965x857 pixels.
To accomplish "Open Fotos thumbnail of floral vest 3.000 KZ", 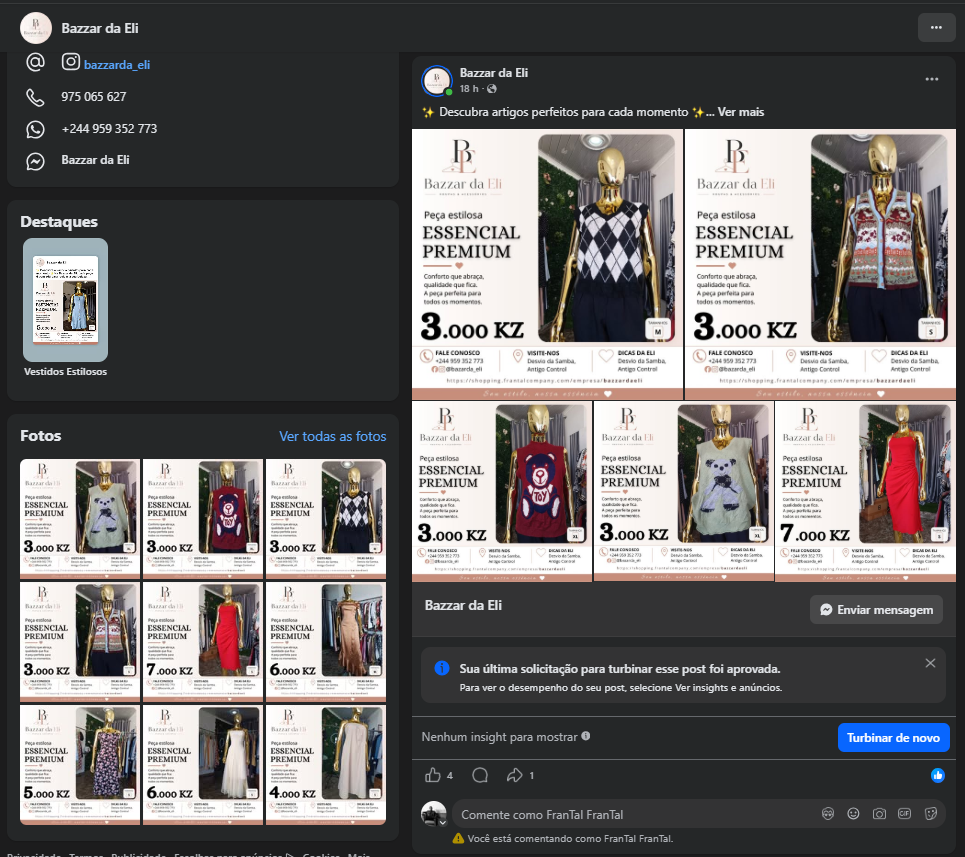I will pyautogui.click(x=80, y=642).
